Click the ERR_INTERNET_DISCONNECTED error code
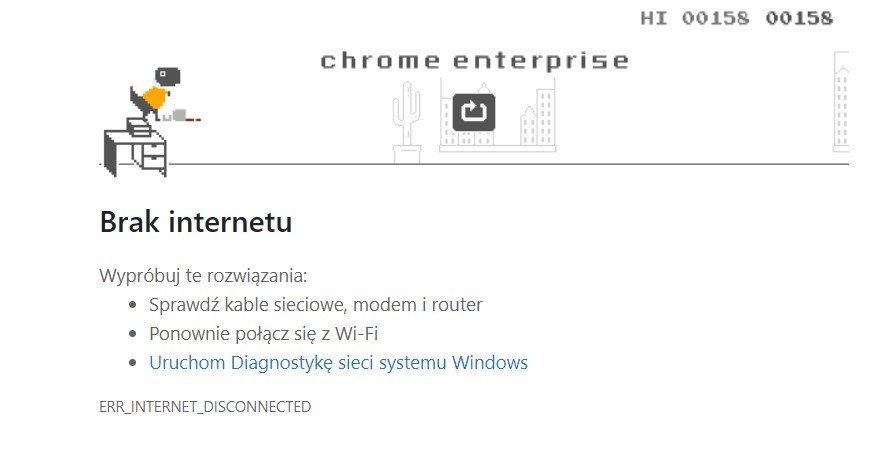Screen dimensions: 873x454 (205, 407)
